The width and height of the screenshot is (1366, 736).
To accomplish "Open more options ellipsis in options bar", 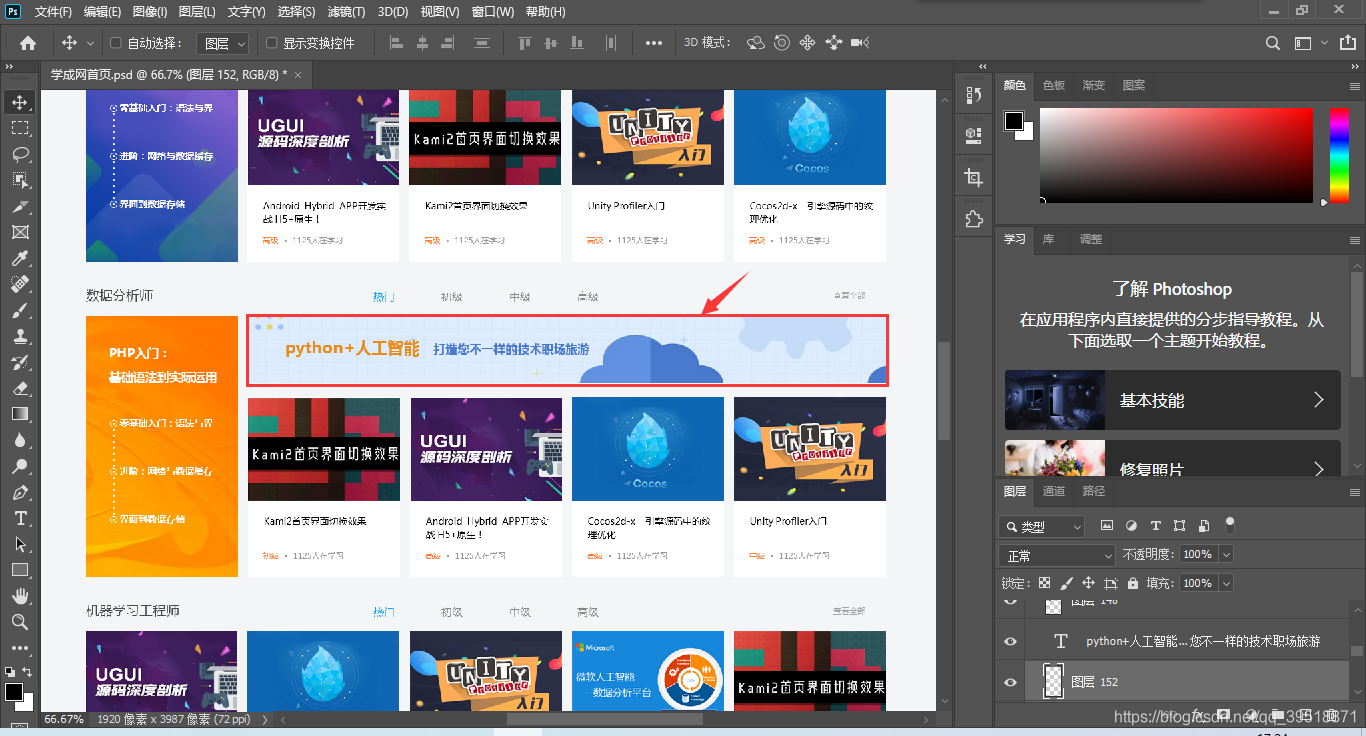I will point(654,43).
